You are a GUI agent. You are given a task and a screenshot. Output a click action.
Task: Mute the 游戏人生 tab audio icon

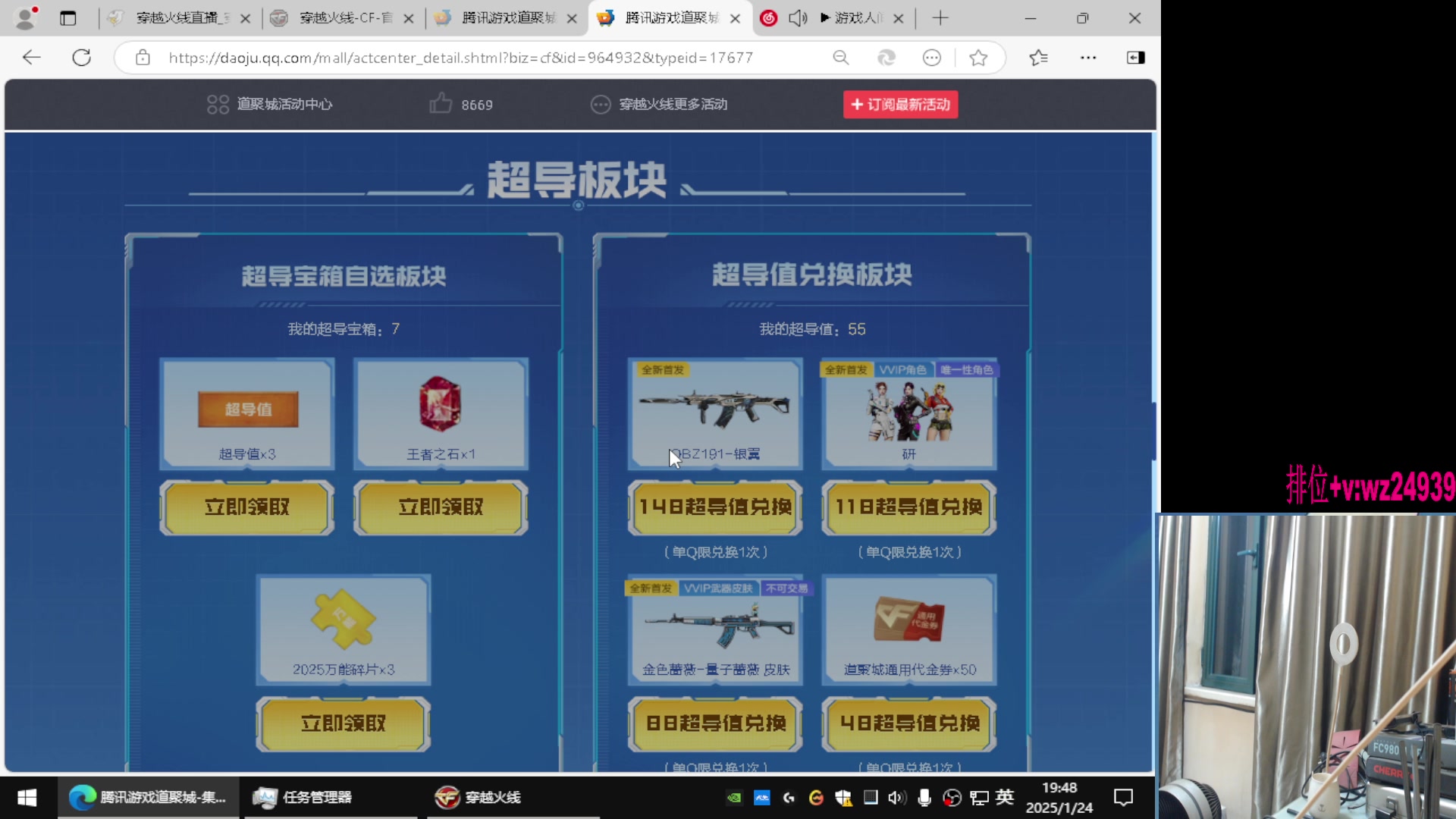point(797,18)
